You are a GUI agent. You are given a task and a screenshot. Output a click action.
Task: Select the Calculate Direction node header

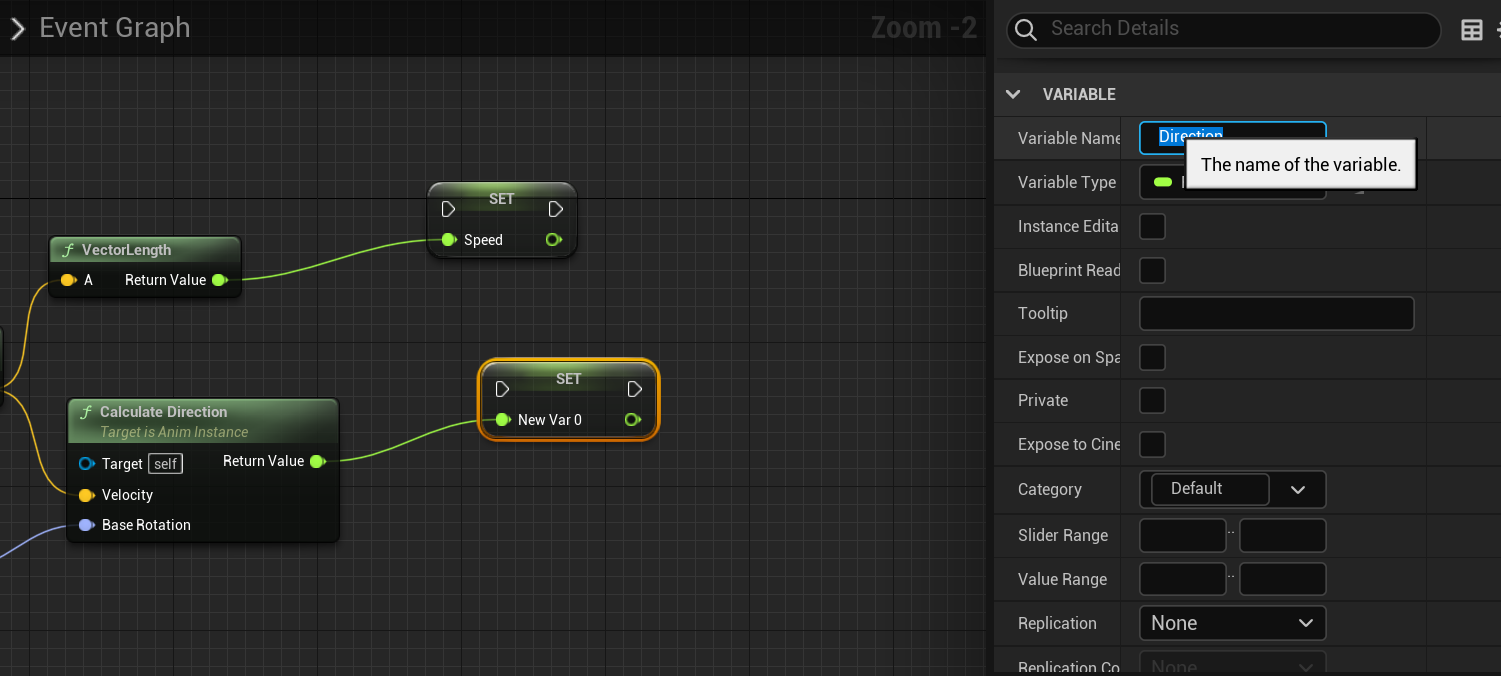coord(203,421)
